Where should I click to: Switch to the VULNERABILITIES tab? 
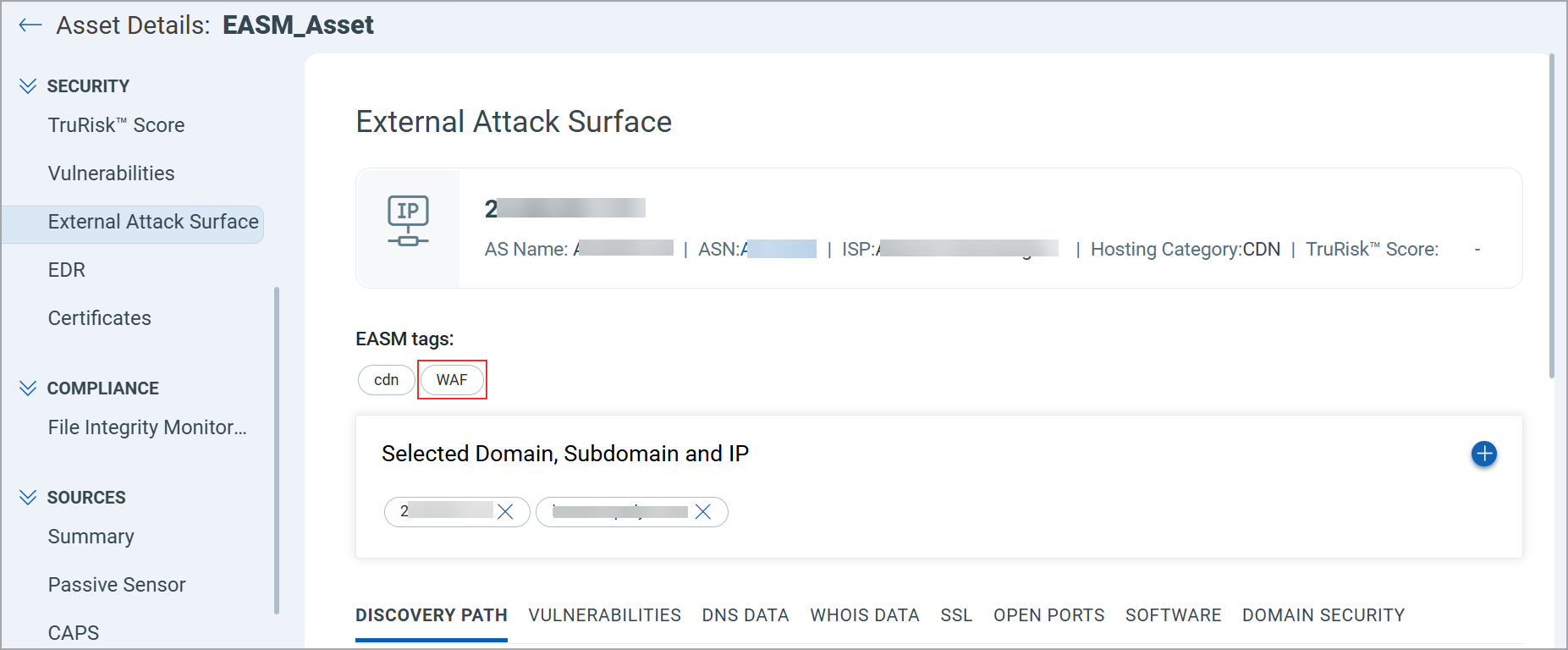click(x=604, y=615)
